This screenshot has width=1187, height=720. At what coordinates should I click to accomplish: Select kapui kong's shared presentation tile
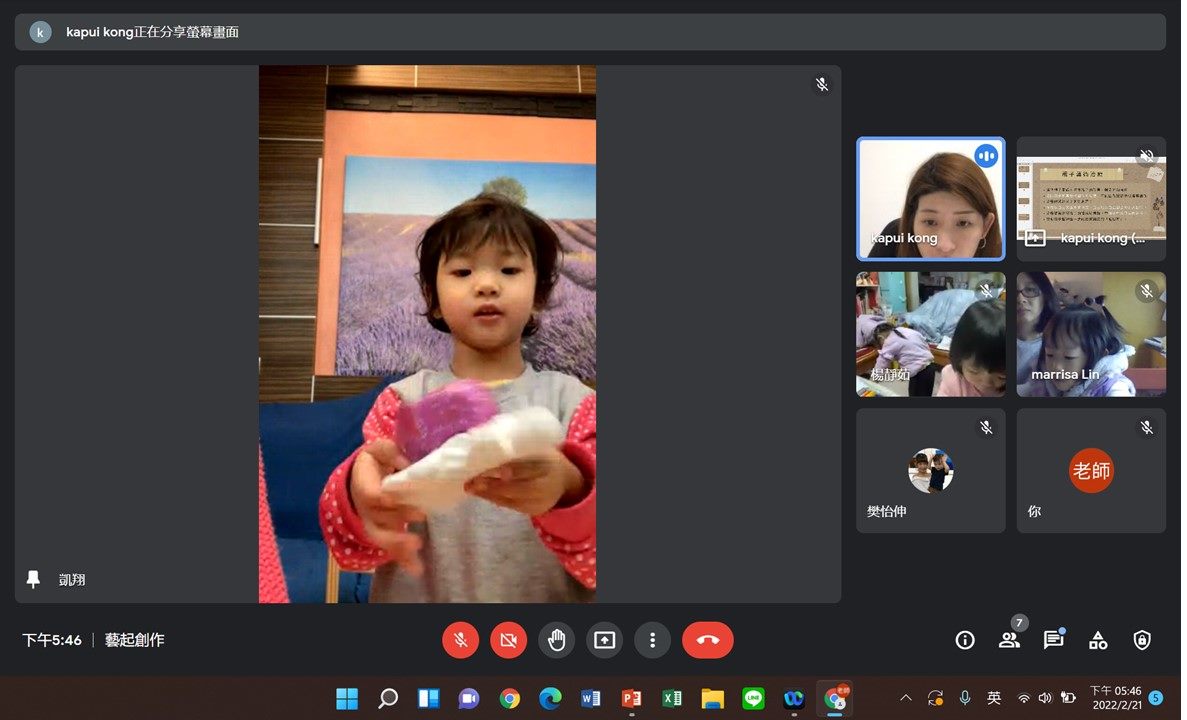coord(1091,199)
